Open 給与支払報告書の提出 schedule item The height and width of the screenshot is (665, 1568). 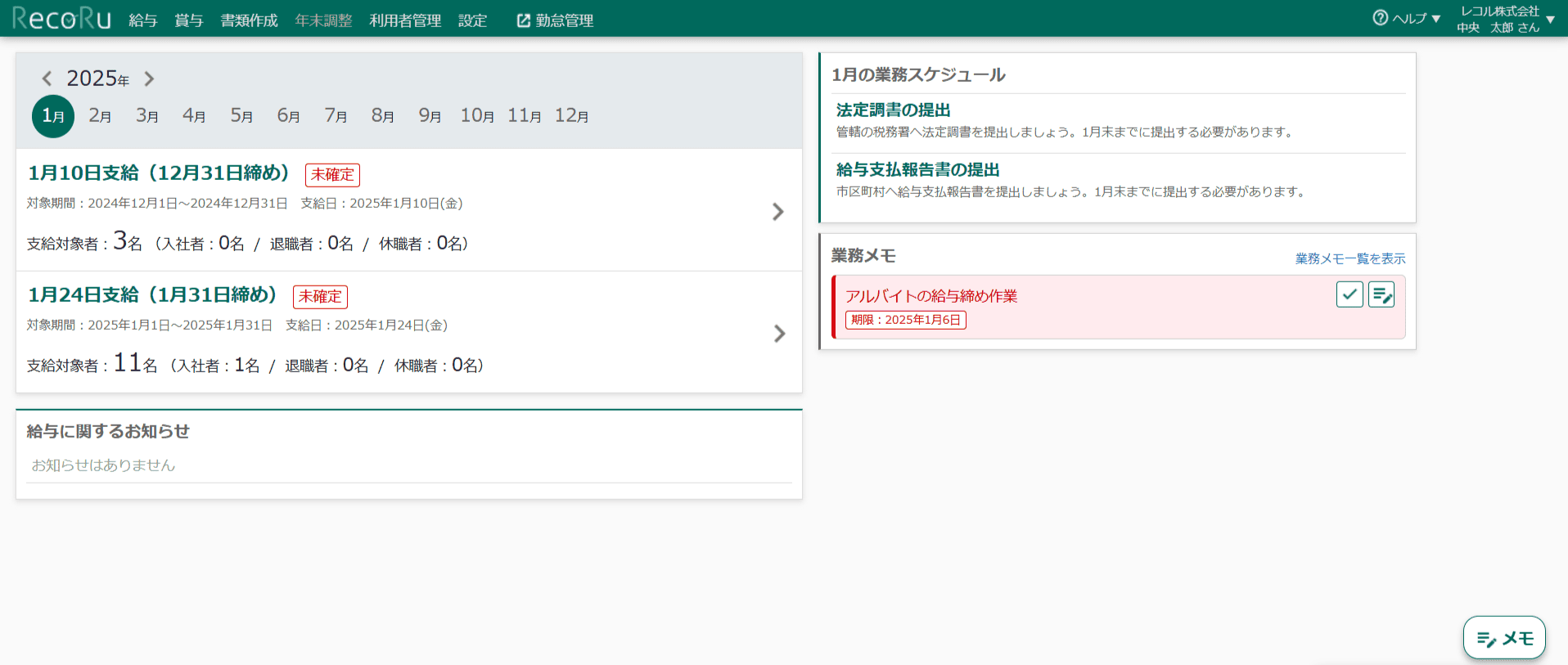(x=917, y=169)
